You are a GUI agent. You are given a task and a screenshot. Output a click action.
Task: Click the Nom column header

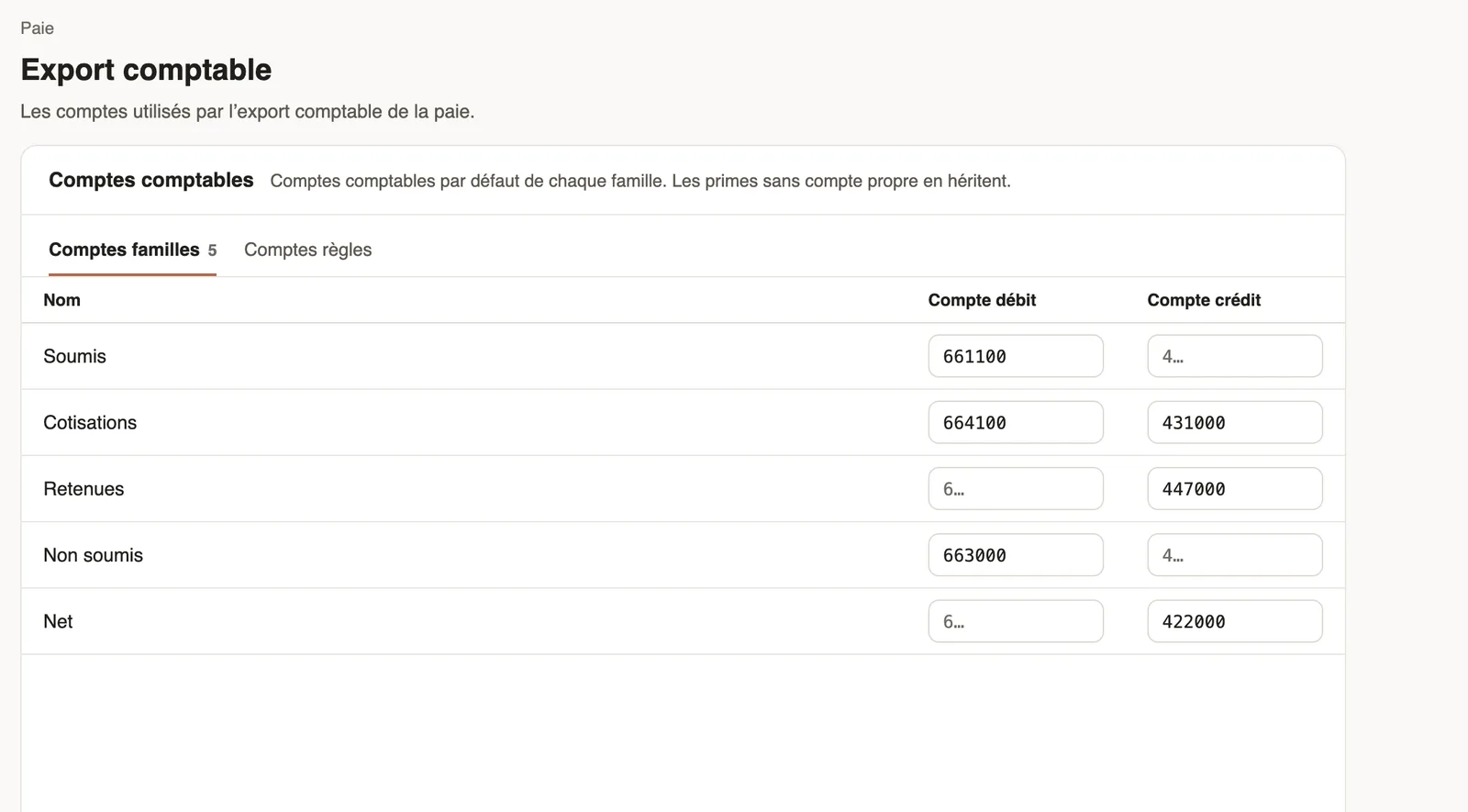point(61,300)
